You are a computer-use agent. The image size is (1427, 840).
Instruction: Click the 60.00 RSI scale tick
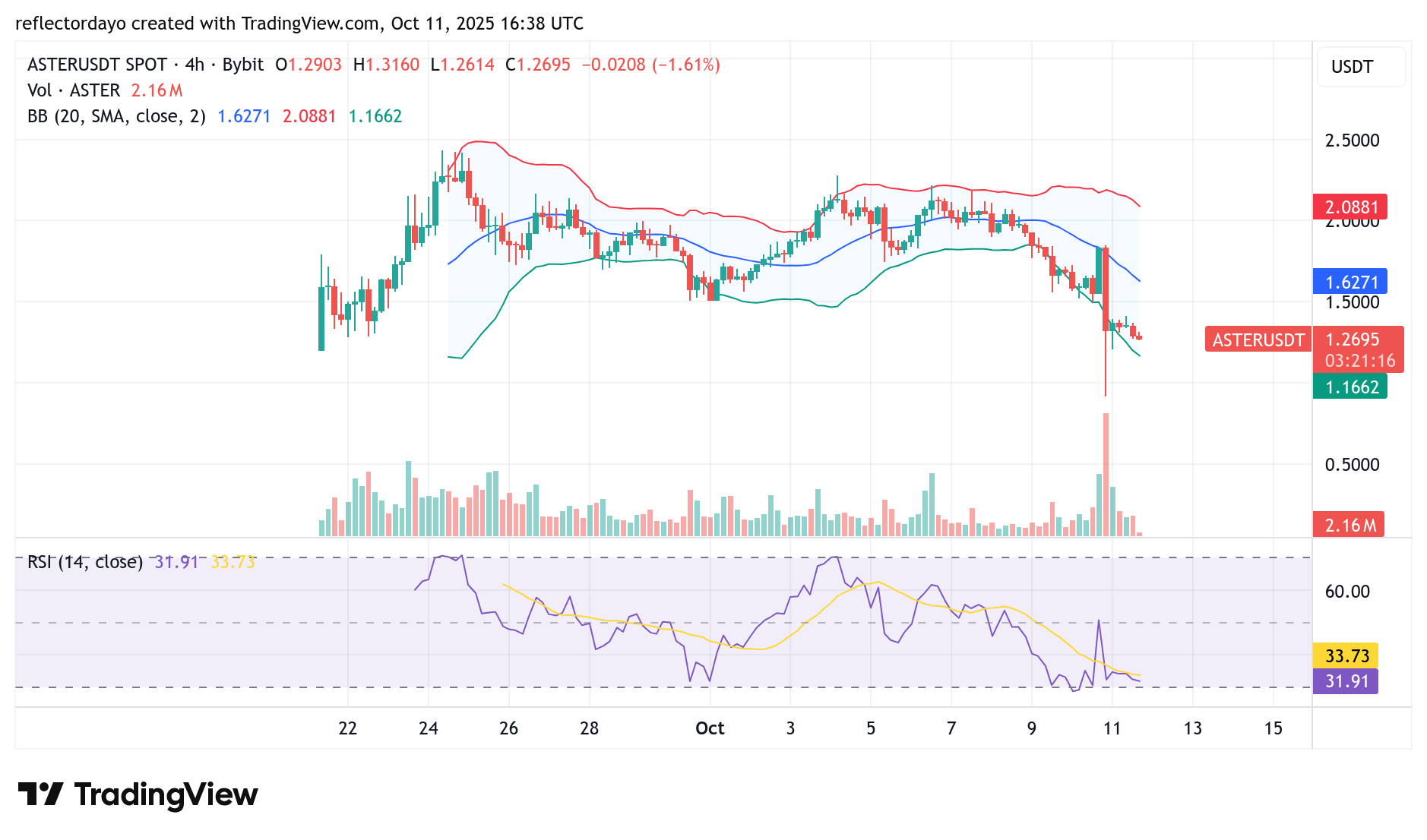[1347, 592]
